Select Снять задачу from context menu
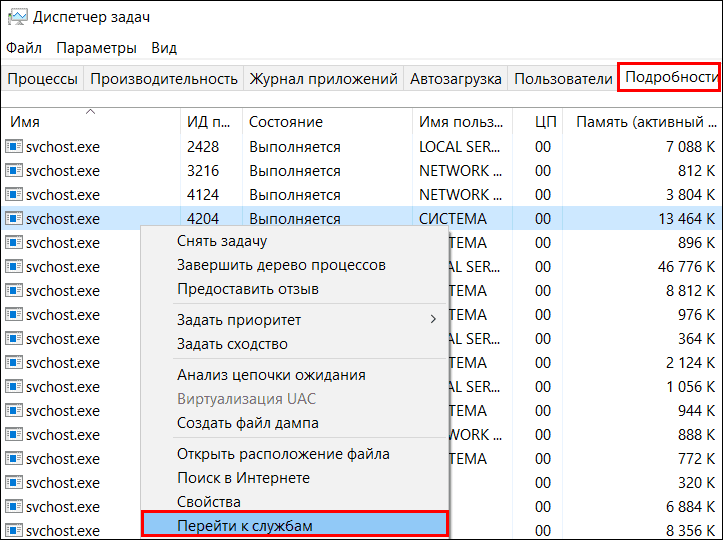Screen dimensions: 723x540 pos(222,241)
